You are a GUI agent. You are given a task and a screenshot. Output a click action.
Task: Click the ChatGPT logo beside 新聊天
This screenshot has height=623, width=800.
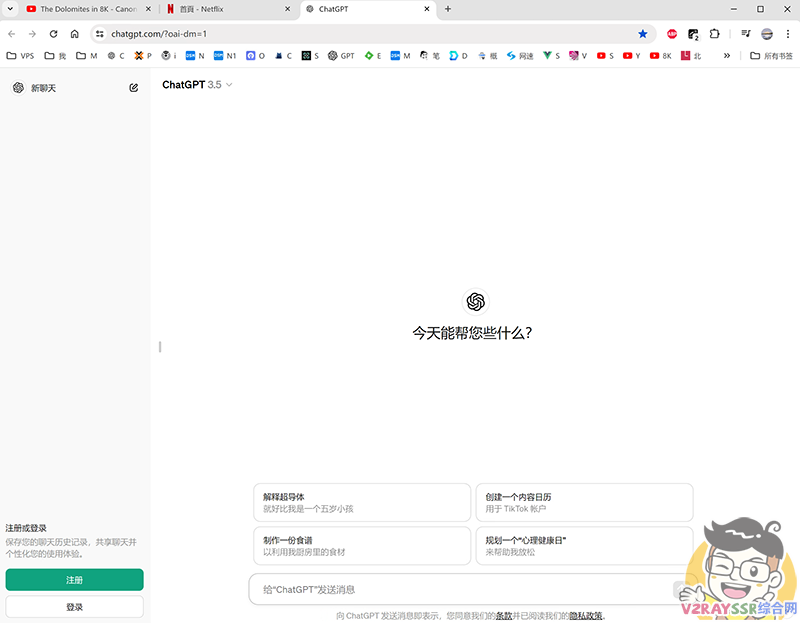pos(18,88)
